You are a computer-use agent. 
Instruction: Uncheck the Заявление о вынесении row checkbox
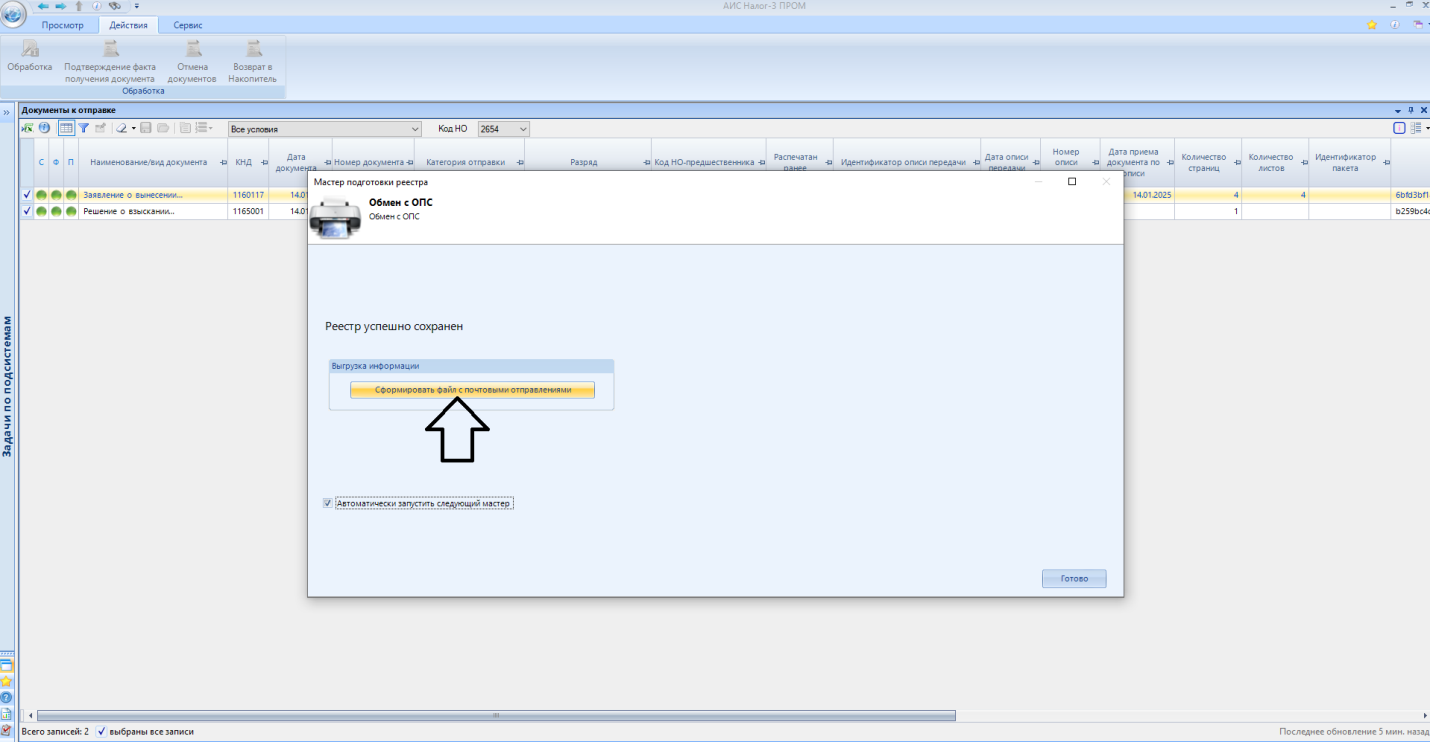click(27, 195)
